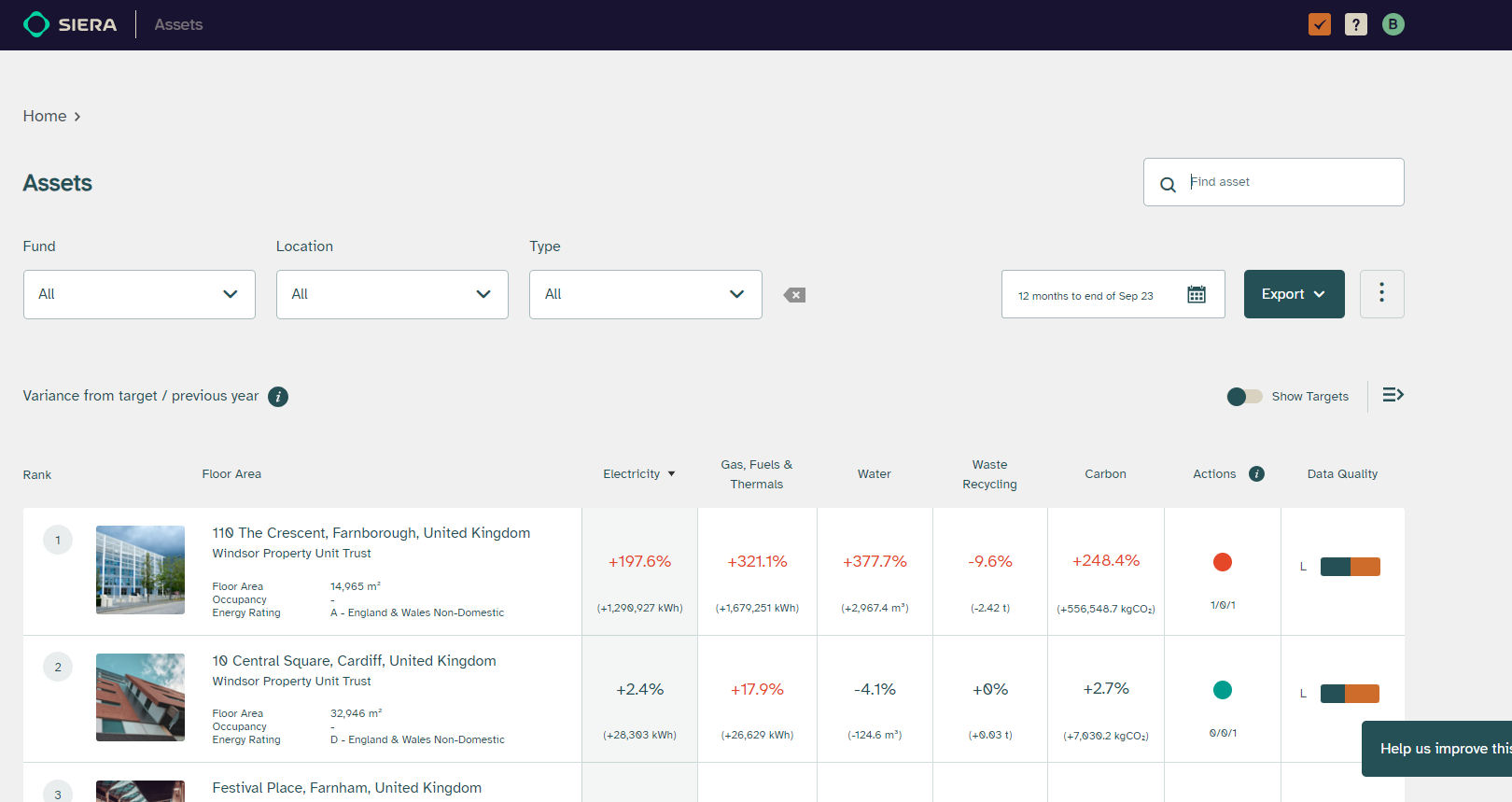Image resolution: width=1512 pixels, height=802 pixels.
Task: Click the data quality bar for 10 Central Square
Action: tap(1350, 694)
